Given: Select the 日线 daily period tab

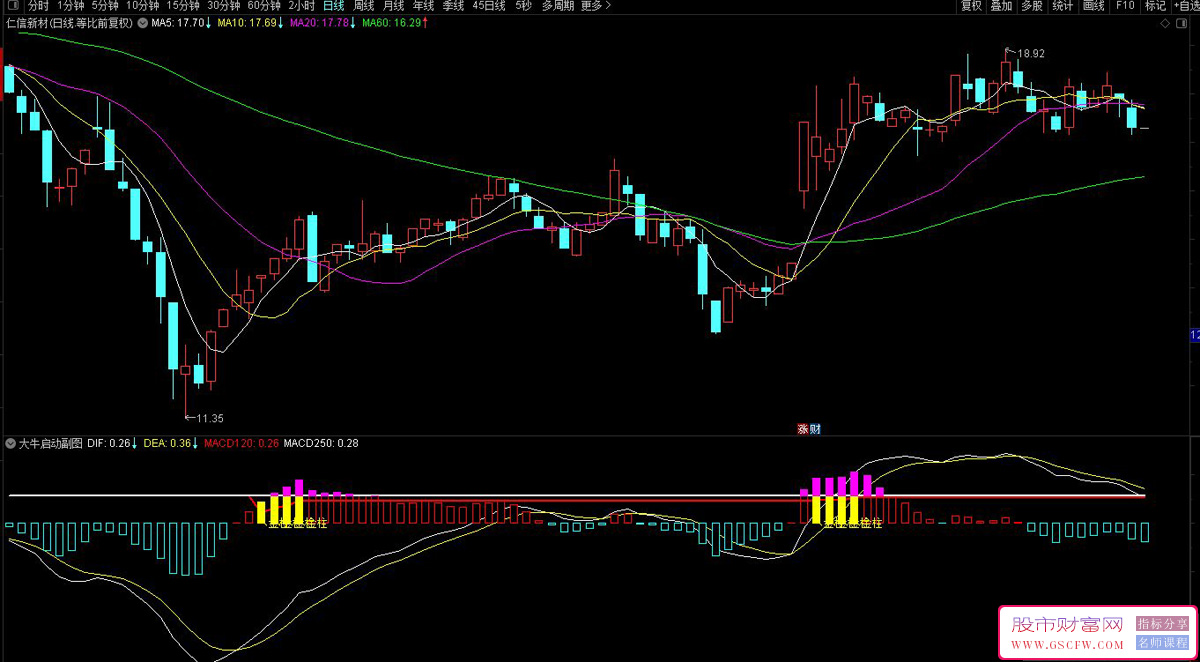Looking at the screenshot, I should [333, 6].
